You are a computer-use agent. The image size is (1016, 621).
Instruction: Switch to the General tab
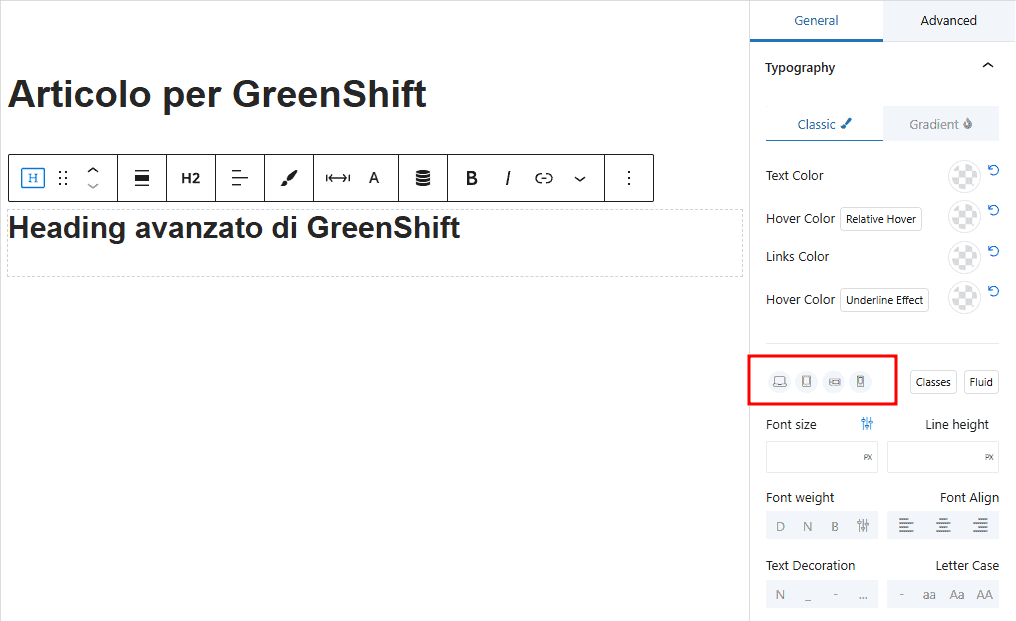[x=816, y=21]
